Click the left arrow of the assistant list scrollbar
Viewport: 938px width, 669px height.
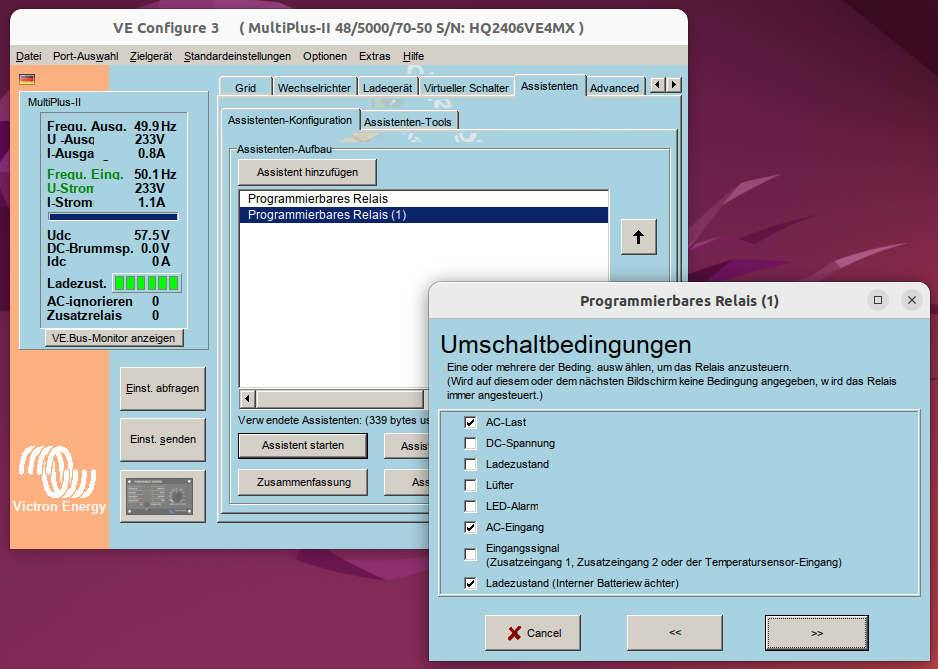click(x=247, y=398)
